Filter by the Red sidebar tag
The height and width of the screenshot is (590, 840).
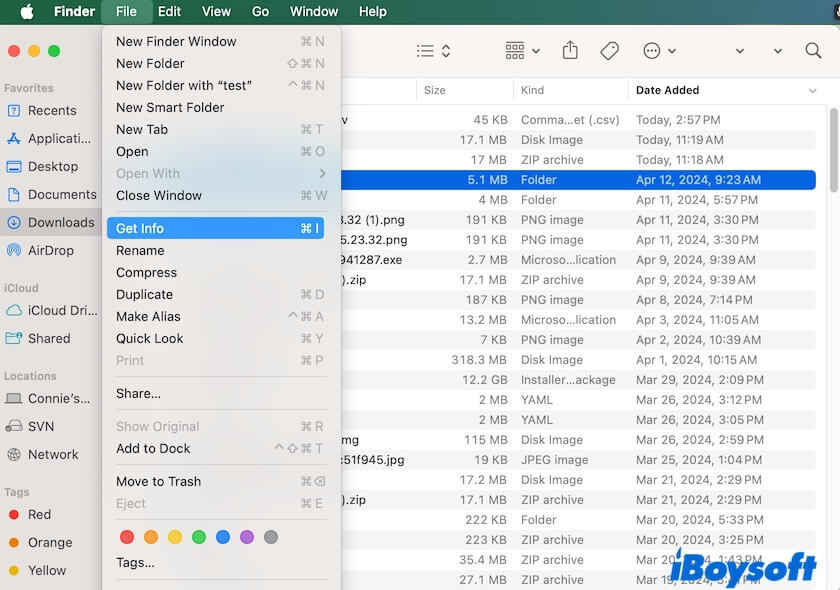pos(31,514)
